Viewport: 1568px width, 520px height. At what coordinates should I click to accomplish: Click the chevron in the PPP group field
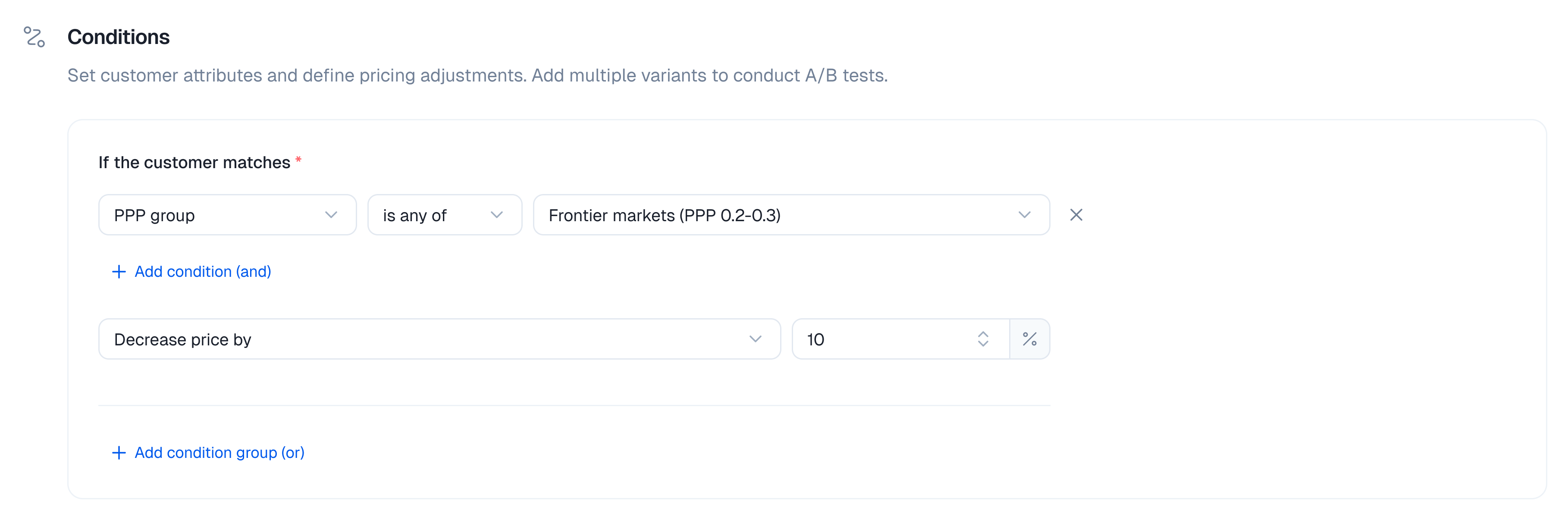pyautogui.click(x=331, y=215)
